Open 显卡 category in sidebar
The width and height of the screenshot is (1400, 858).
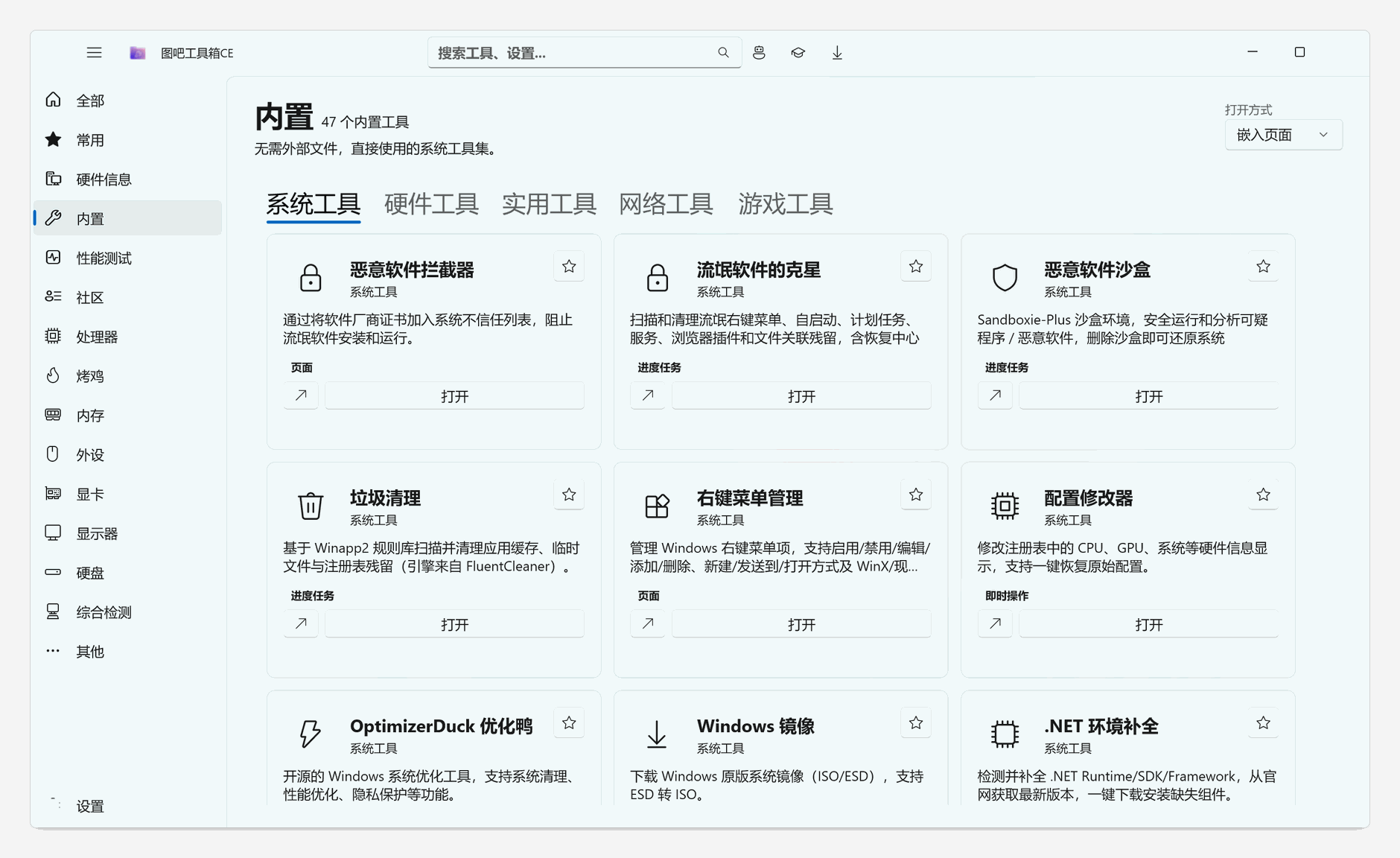127,495
